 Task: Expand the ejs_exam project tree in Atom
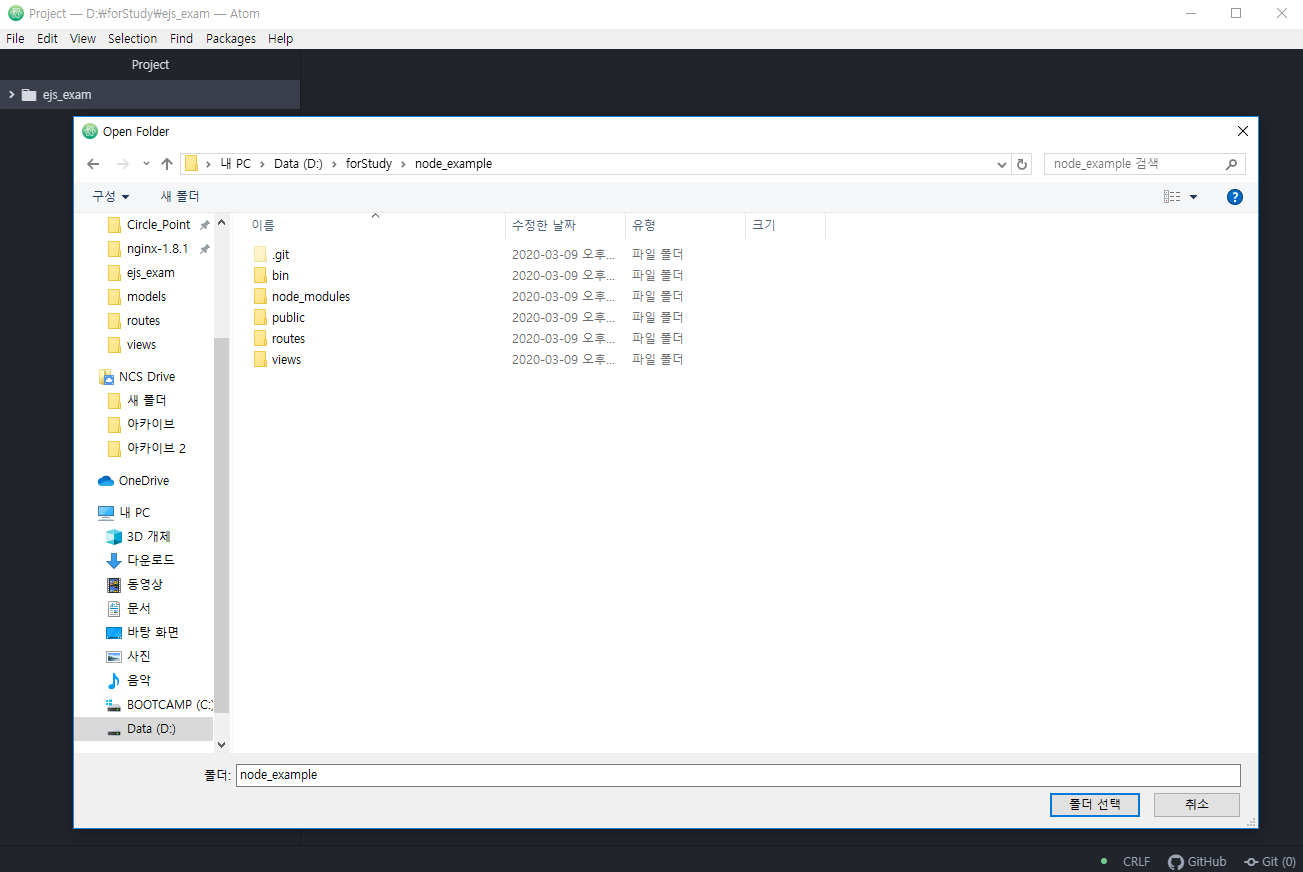11,95
